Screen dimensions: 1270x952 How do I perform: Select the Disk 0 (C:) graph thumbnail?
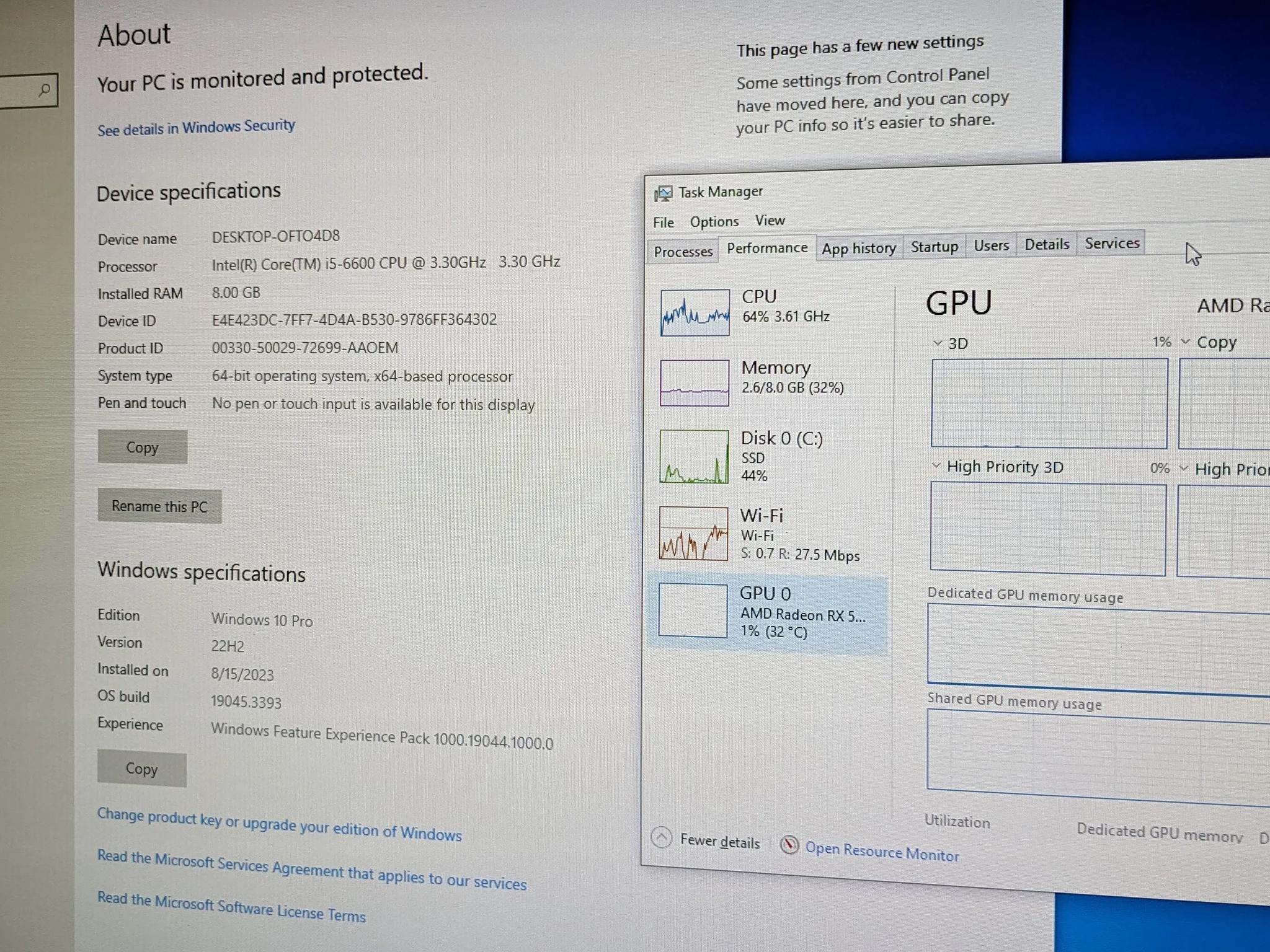coord(694,457)
